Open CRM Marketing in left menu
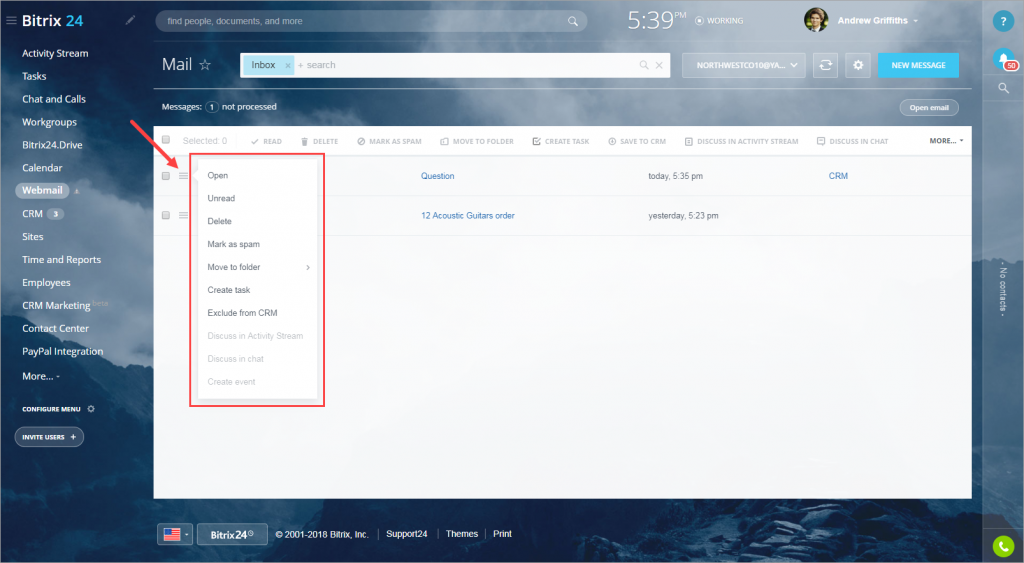The height and width of the screenshot is (563, 1024). (56, 305)
